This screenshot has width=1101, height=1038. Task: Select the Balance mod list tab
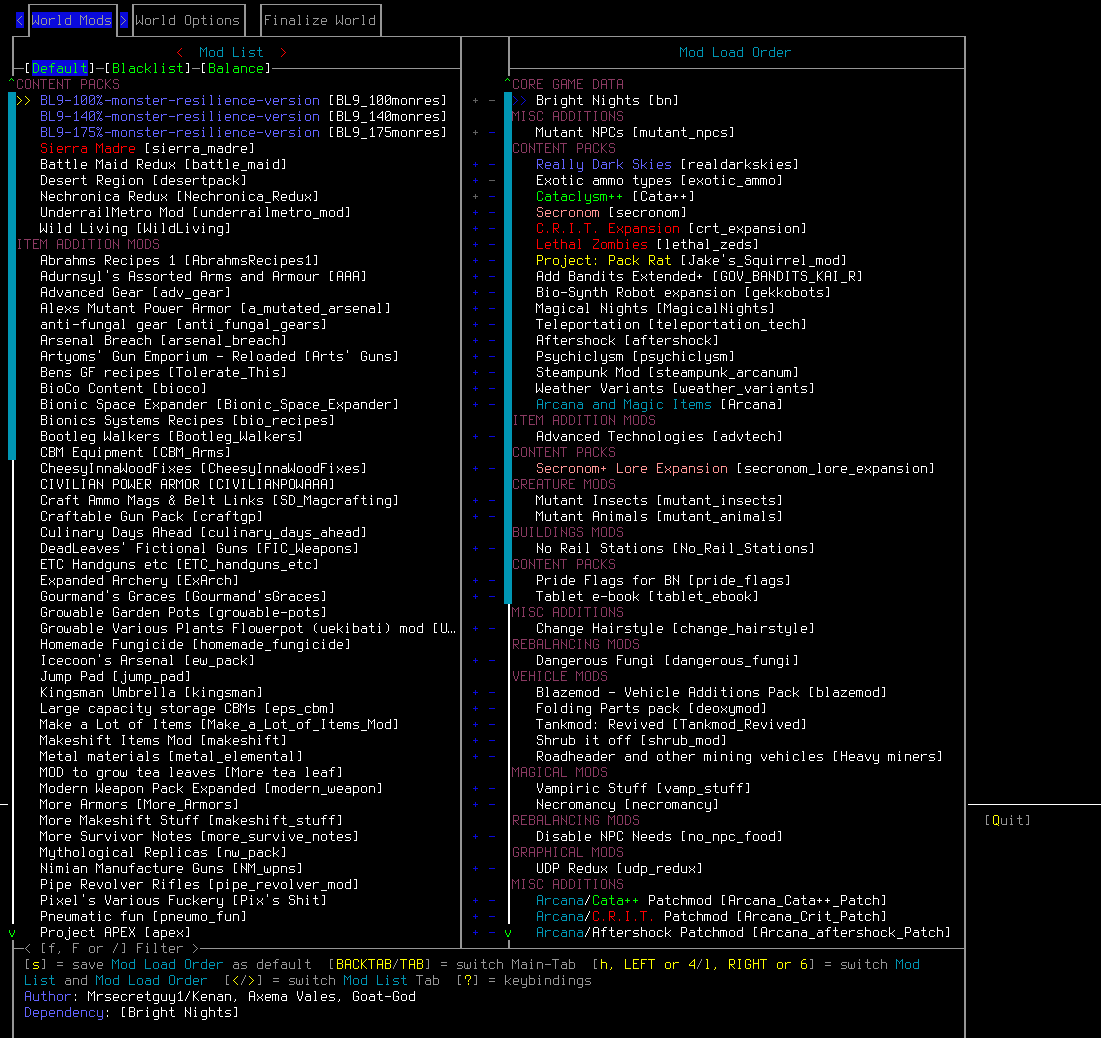coord(236,68)
